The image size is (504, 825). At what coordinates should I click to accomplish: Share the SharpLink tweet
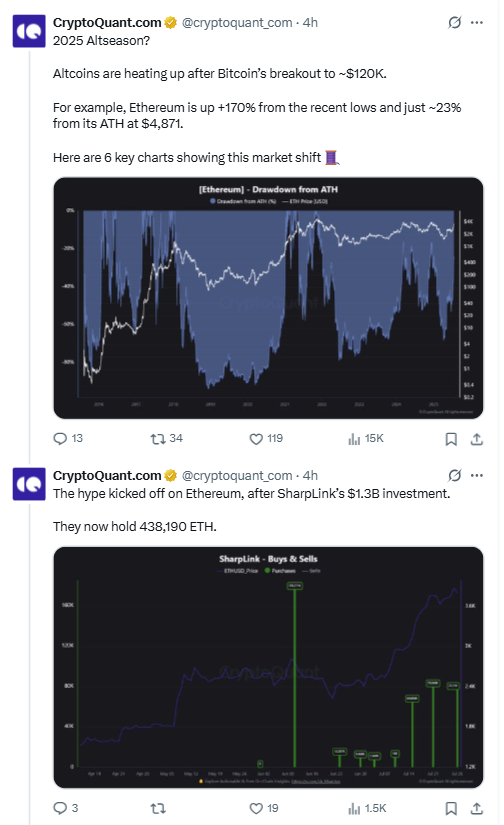[x=477, y=808]
